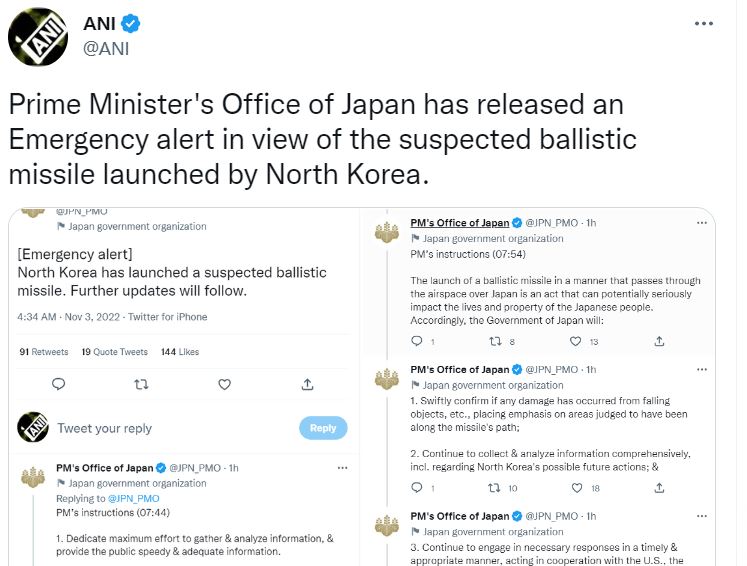
Task: Open more options on the PM's instructions (07:44) tweet
Action: 344,468
